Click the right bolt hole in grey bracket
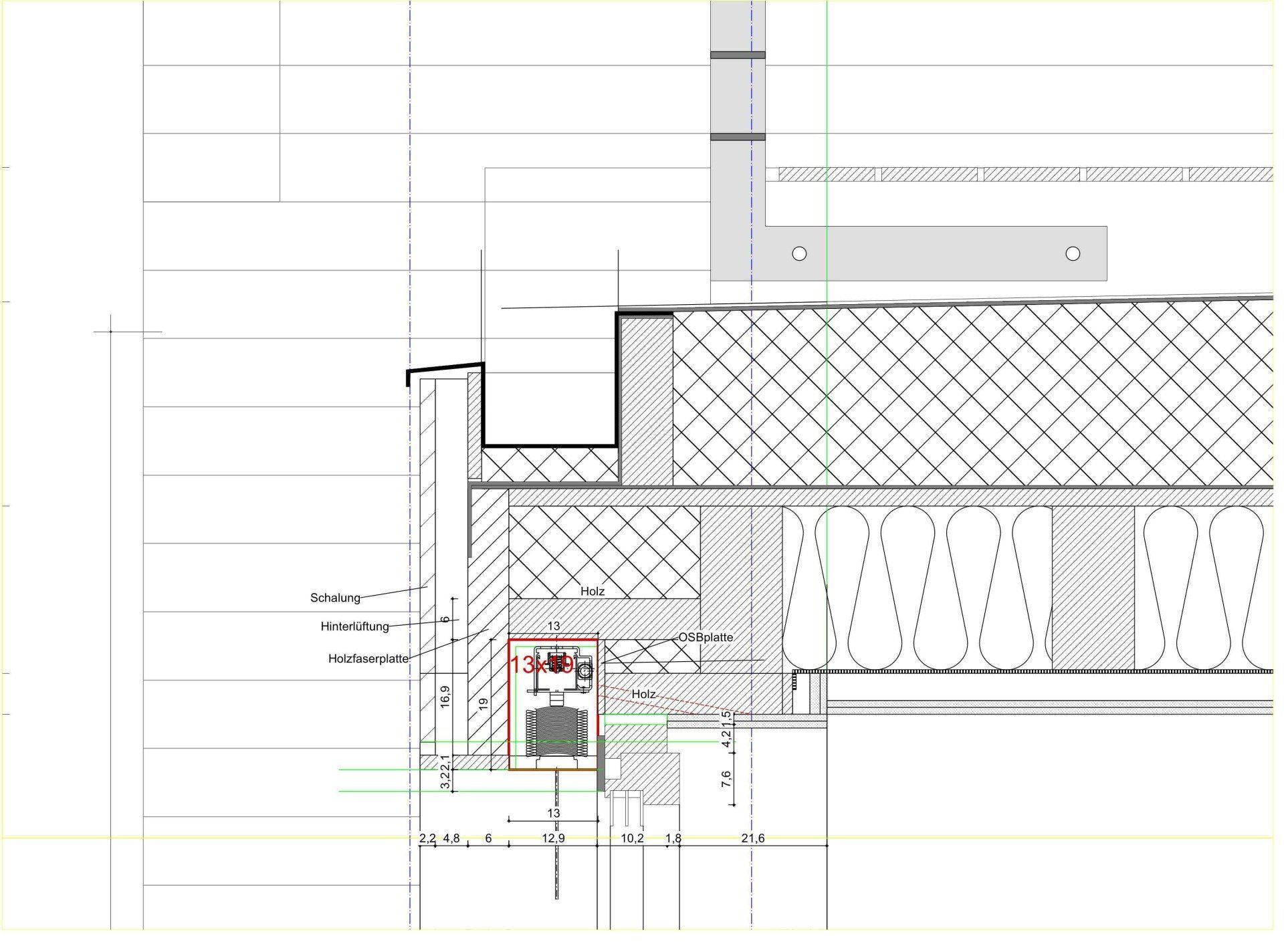1284x952 pixels. point(1073,253)
